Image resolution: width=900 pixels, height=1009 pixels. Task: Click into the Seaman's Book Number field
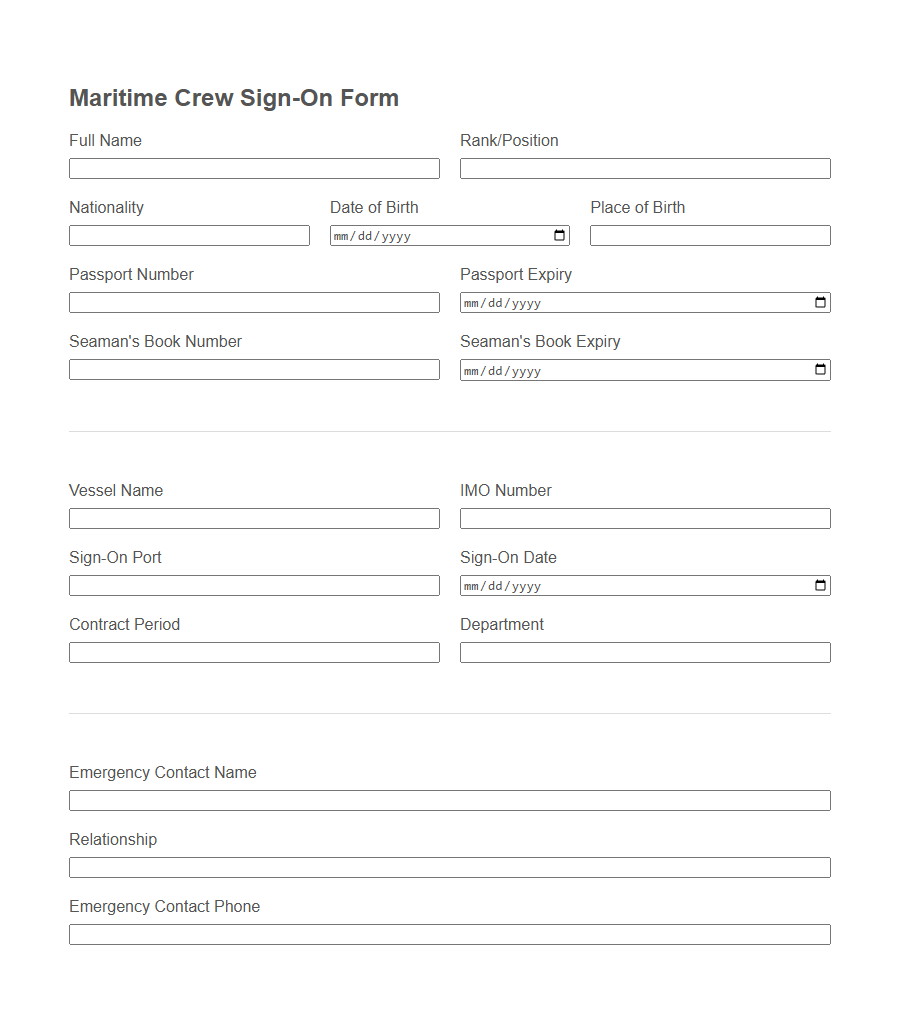click(x=254, y=369)
